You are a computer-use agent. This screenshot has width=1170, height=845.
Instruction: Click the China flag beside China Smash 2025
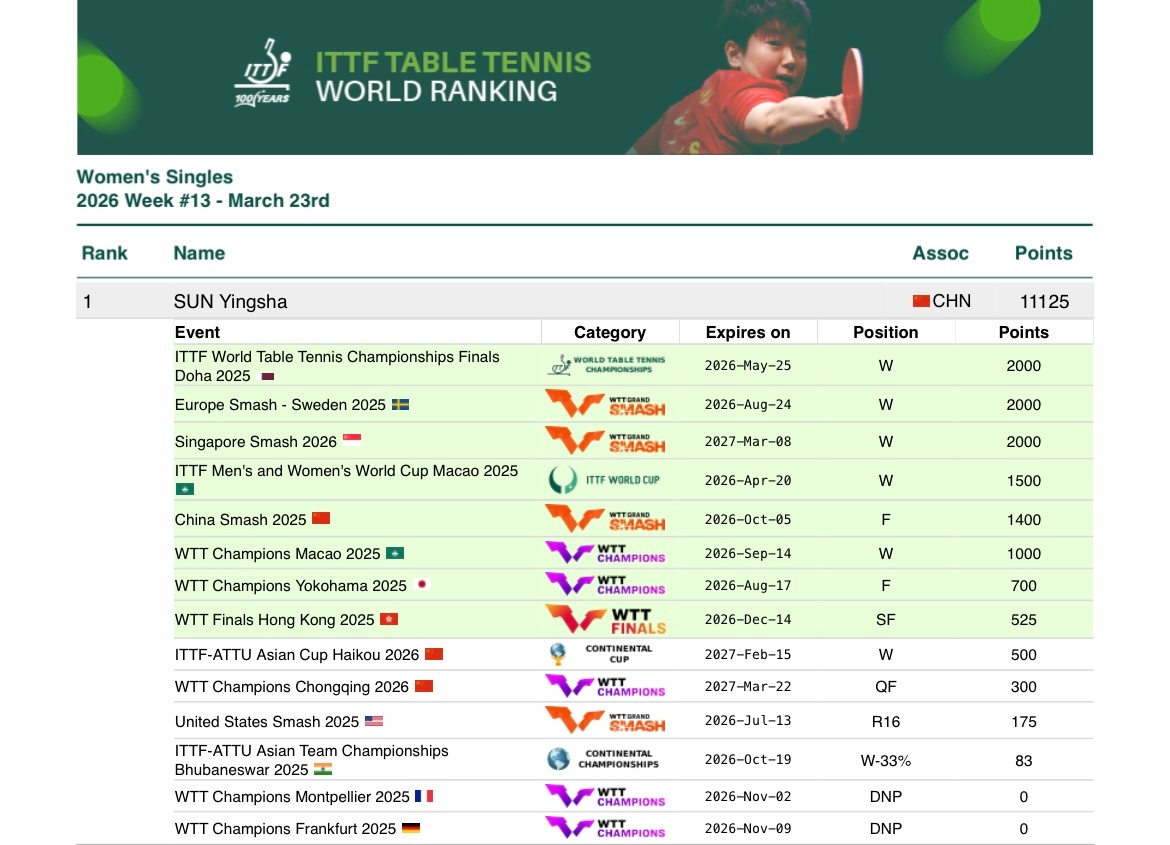click(321, 518)
